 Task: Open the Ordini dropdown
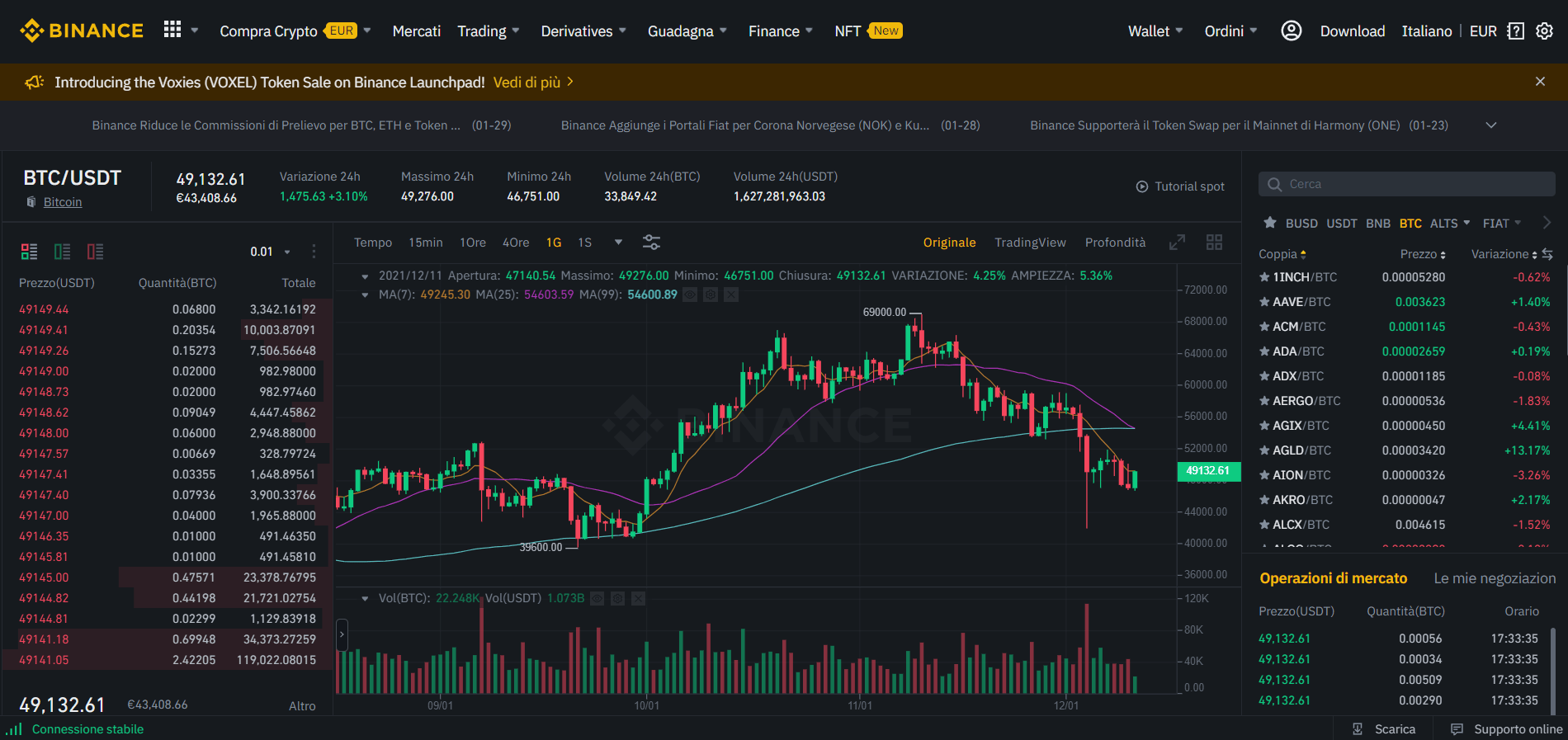coord(1230,31)
